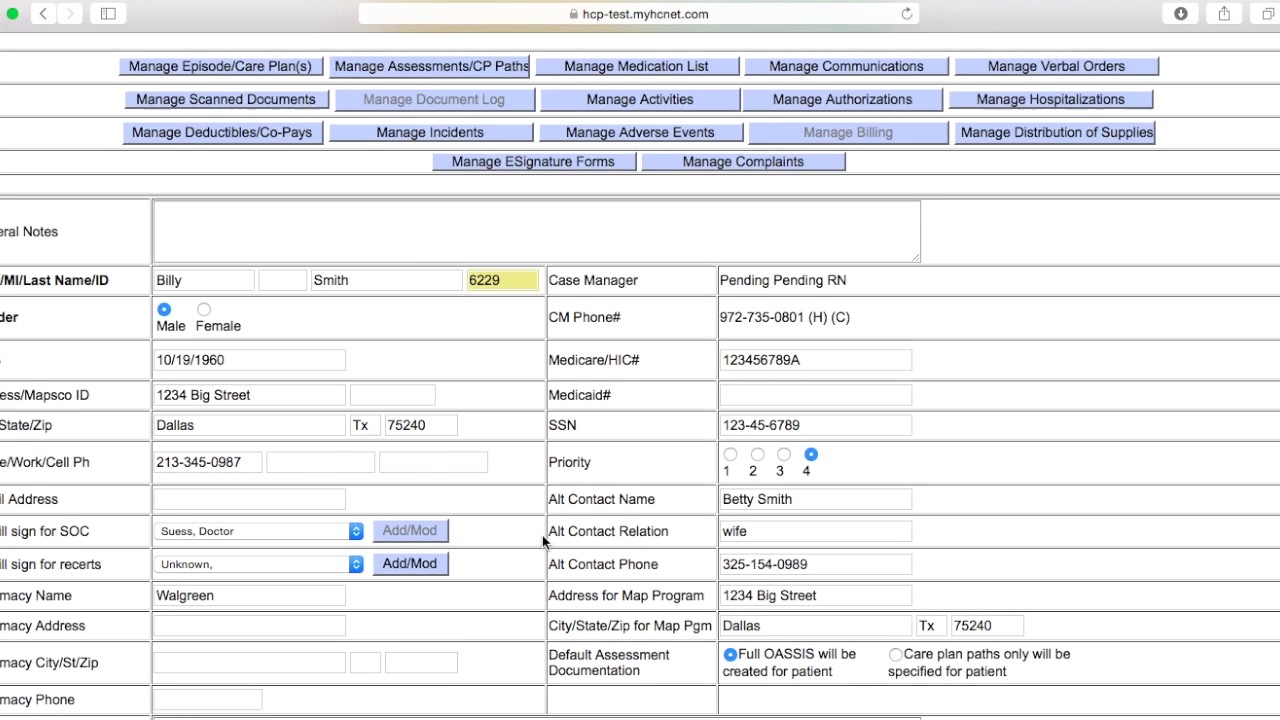Edit Medicare/HIC# 123456789A
1280x720 pixels.
815,360
